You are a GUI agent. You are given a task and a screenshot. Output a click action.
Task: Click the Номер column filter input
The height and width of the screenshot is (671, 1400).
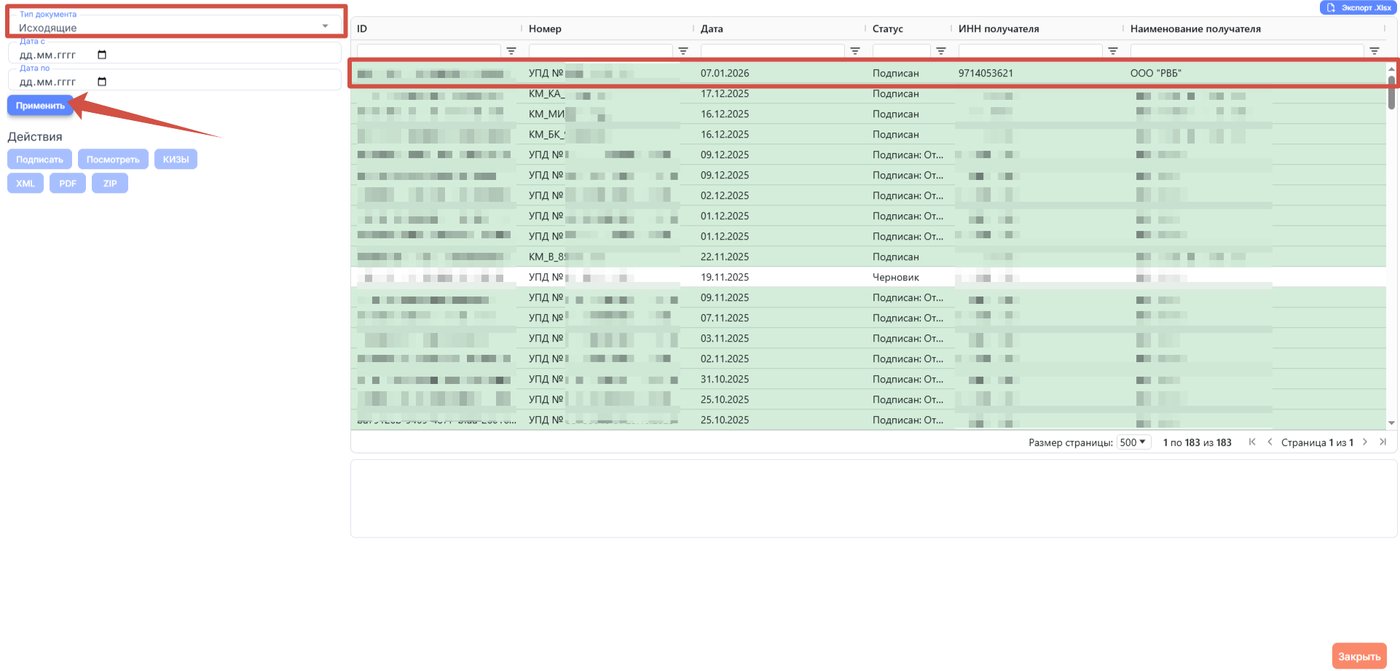click(601, 50)
